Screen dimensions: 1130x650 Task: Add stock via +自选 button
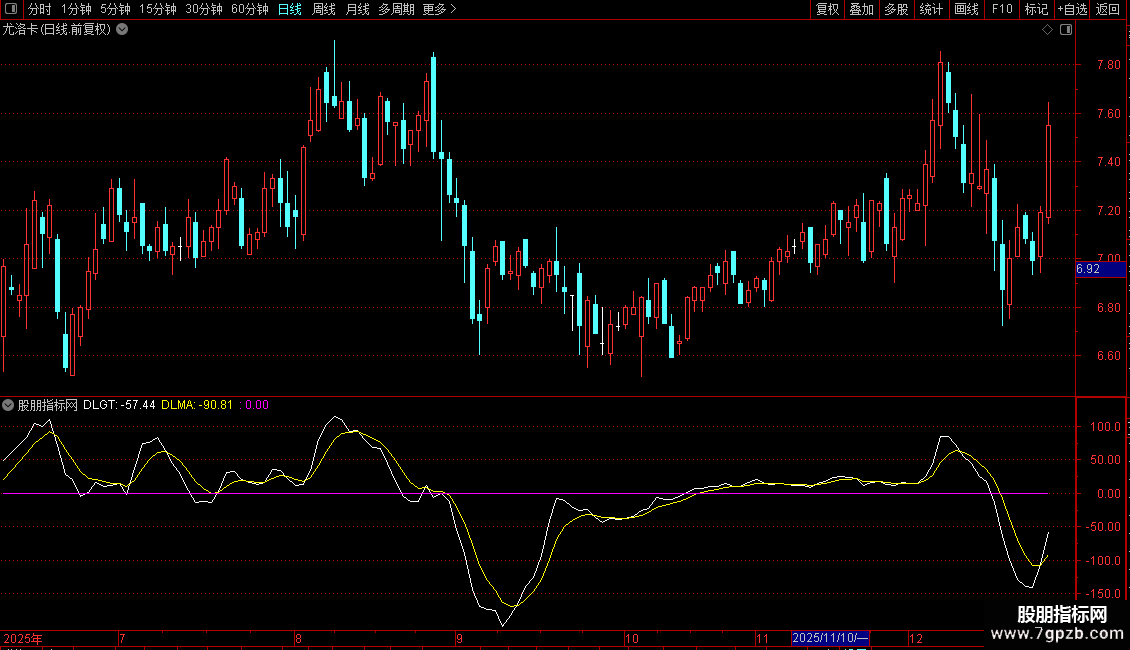coord(1072,9)
